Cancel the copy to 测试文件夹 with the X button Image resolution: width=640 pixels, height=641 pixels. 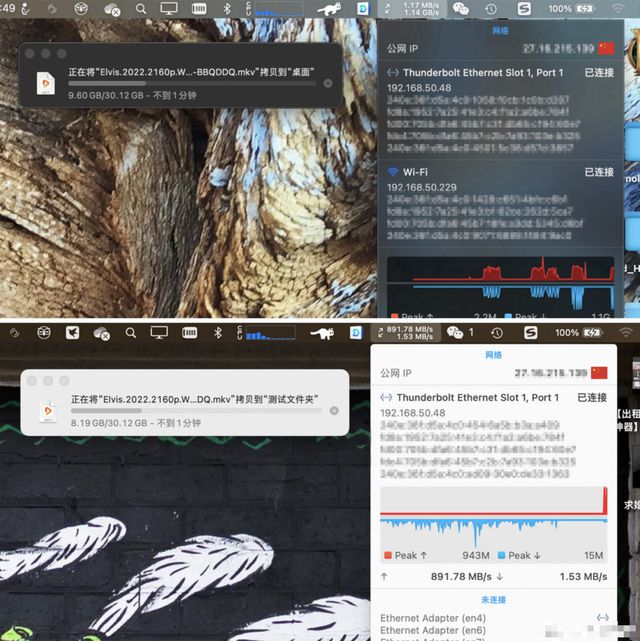[334, 410]
